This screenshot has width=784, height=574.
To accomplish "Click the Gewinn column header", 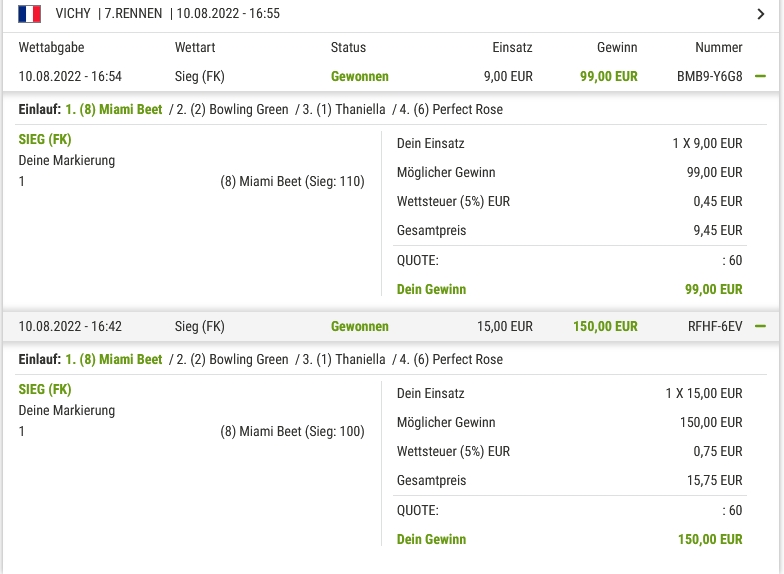I will click(618, 48).
